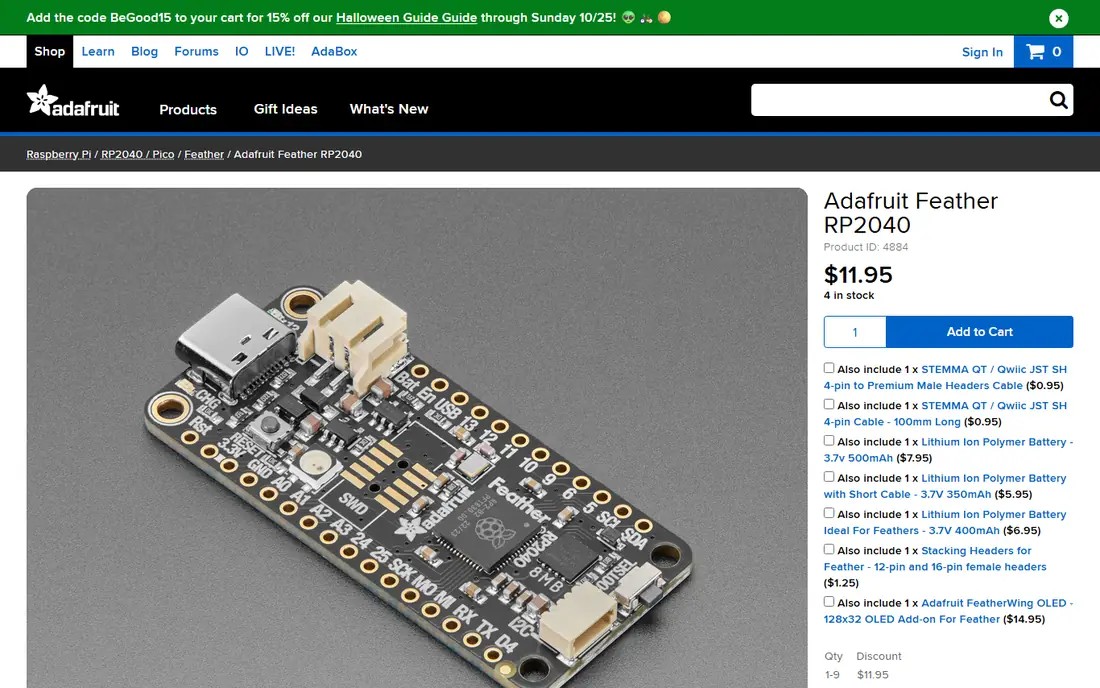The image size is (1100, 688).
Task: Open STEMMA QT to Premium Male Headers Cable link
Action: pos(945,377)
